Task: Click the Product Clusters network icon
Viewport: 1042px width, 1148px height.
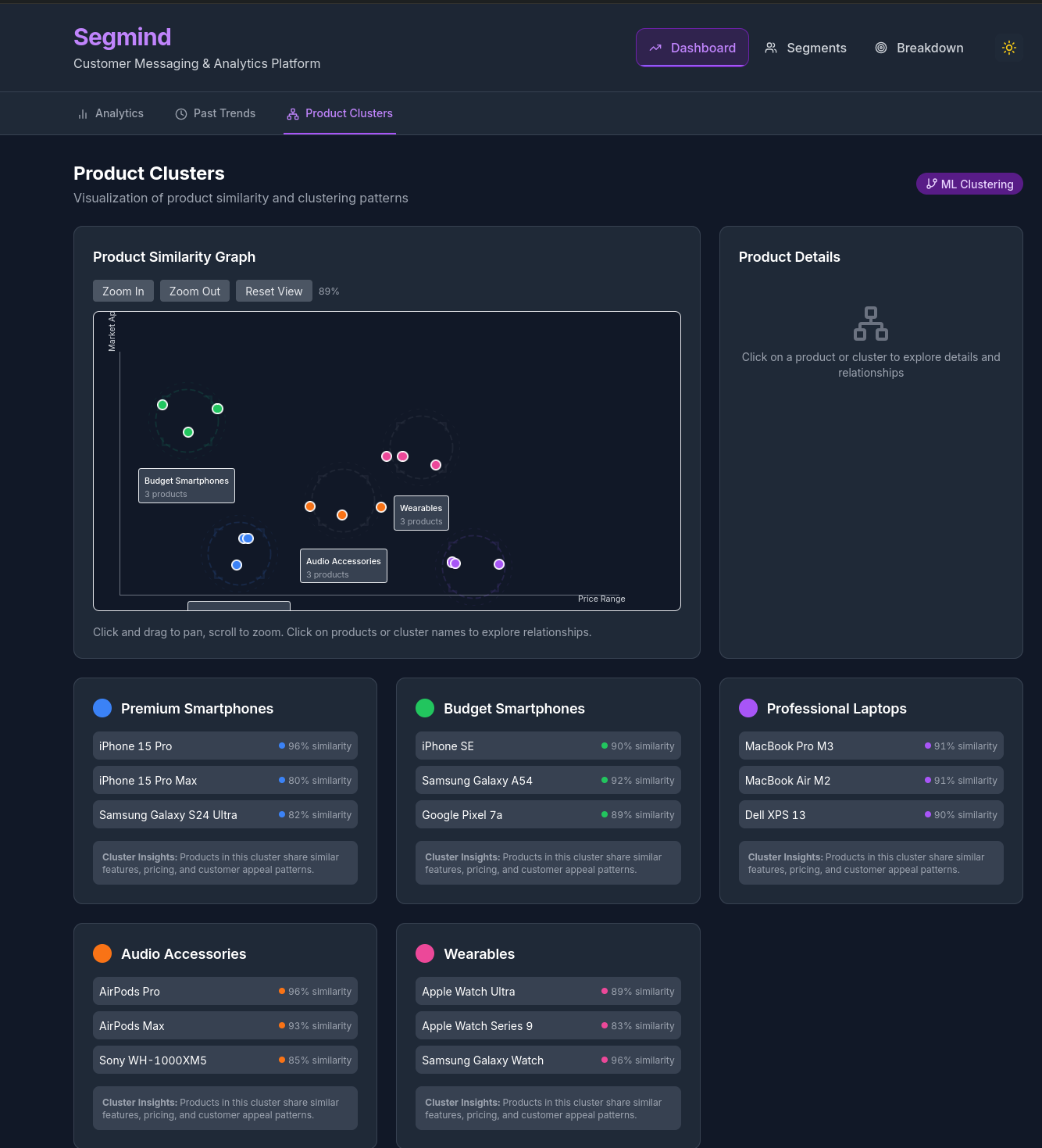Action: [x=293, y=114]
